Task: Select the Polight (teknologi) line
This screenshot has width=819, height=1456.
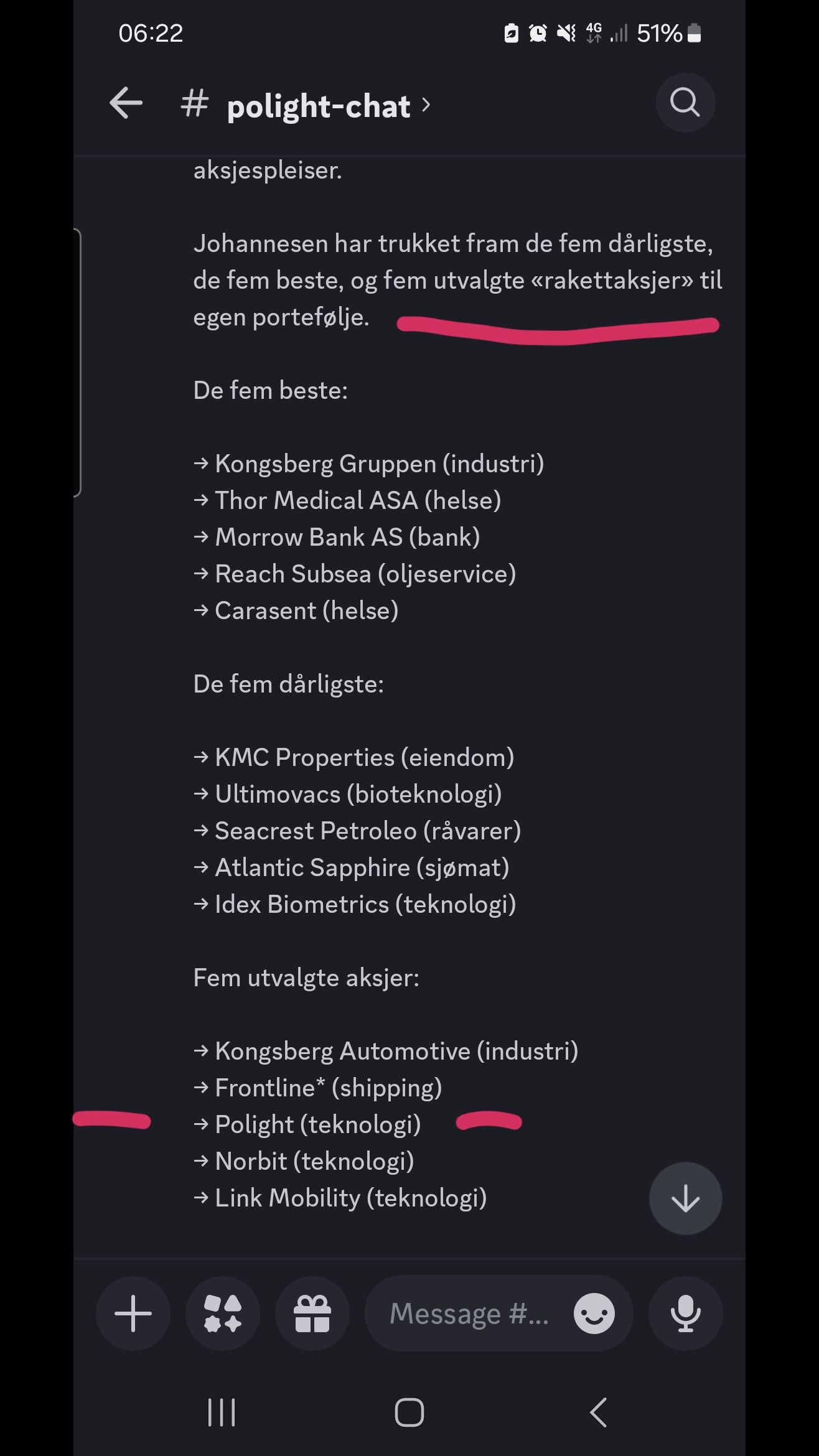Action: [x=307, y=1124]
